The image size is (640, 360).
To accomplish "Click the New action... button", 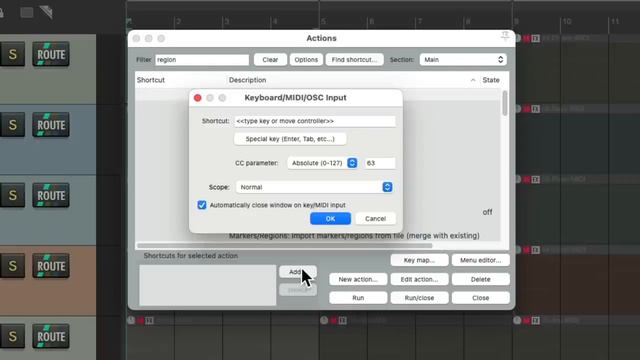I will [358, 279].
